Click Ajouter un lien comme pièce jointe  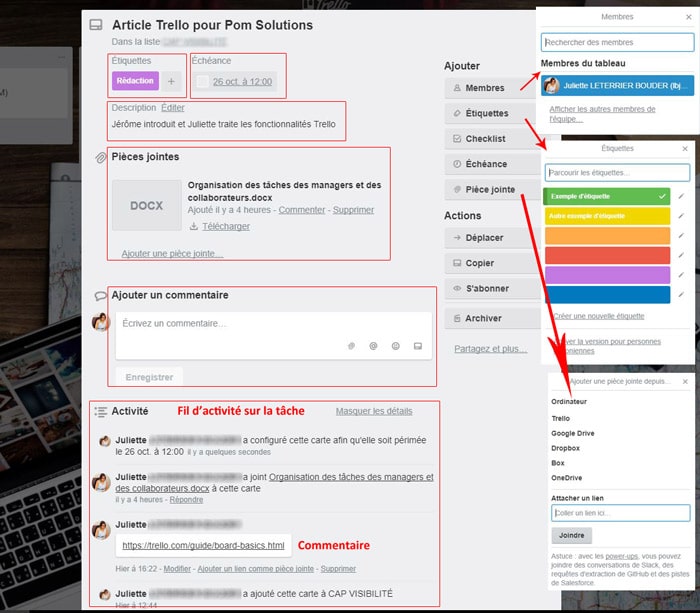click(256, 569)
